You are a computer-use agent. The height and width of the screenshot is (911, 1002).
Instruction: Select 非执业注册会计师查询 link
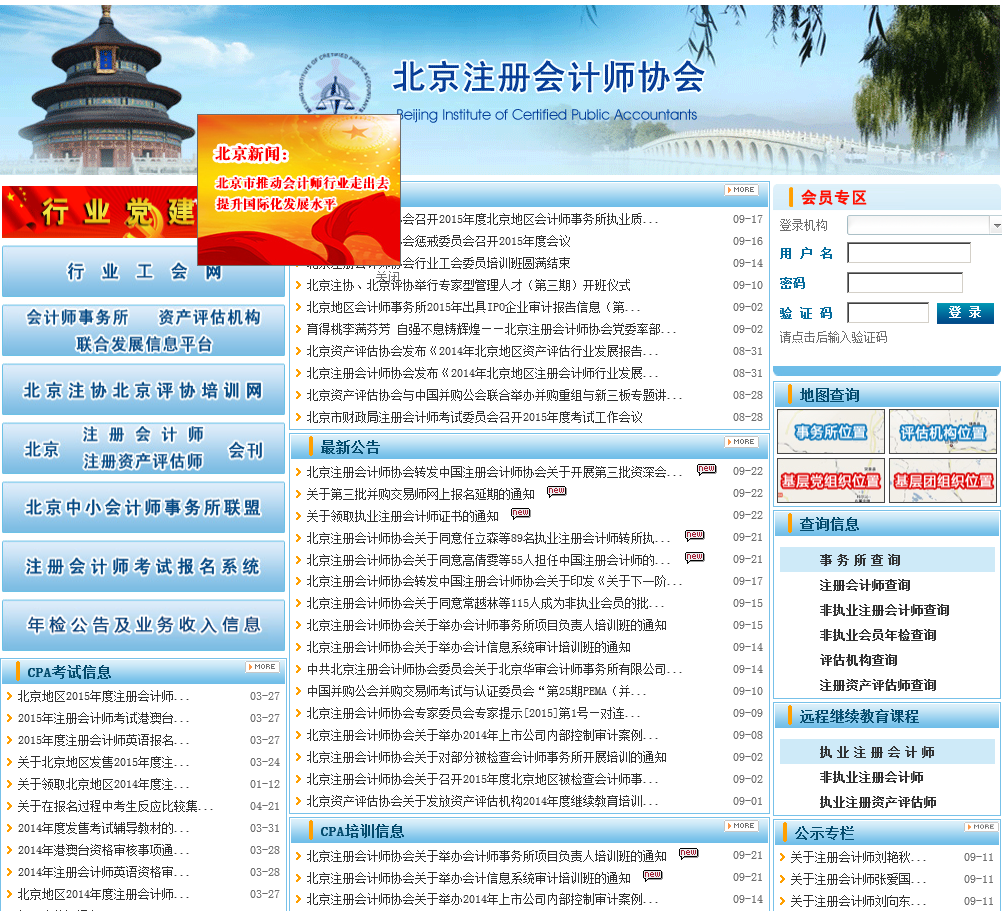point(884,609)
